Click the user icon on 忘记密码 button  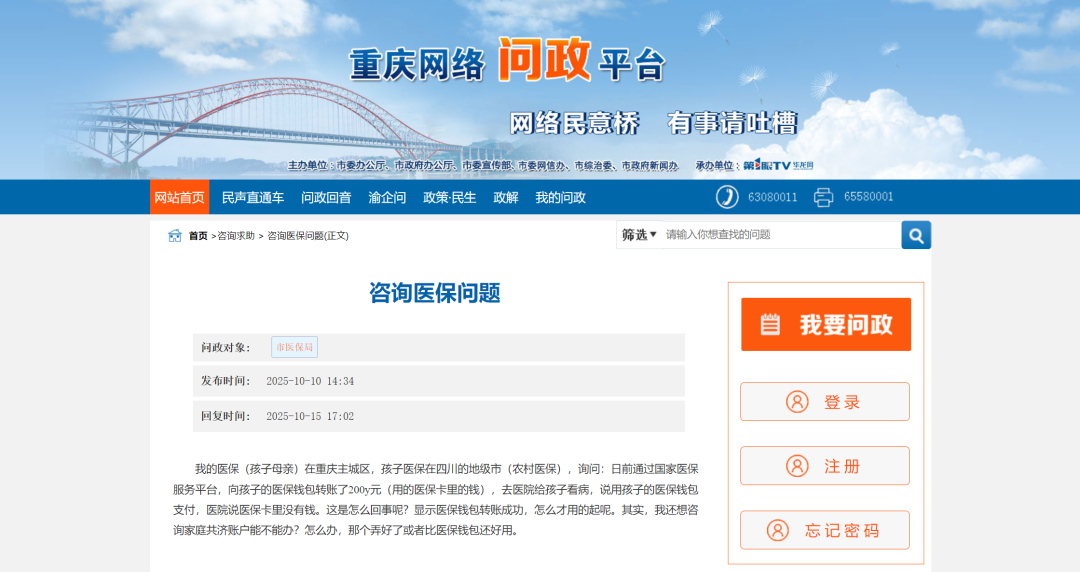pos(778,530)
